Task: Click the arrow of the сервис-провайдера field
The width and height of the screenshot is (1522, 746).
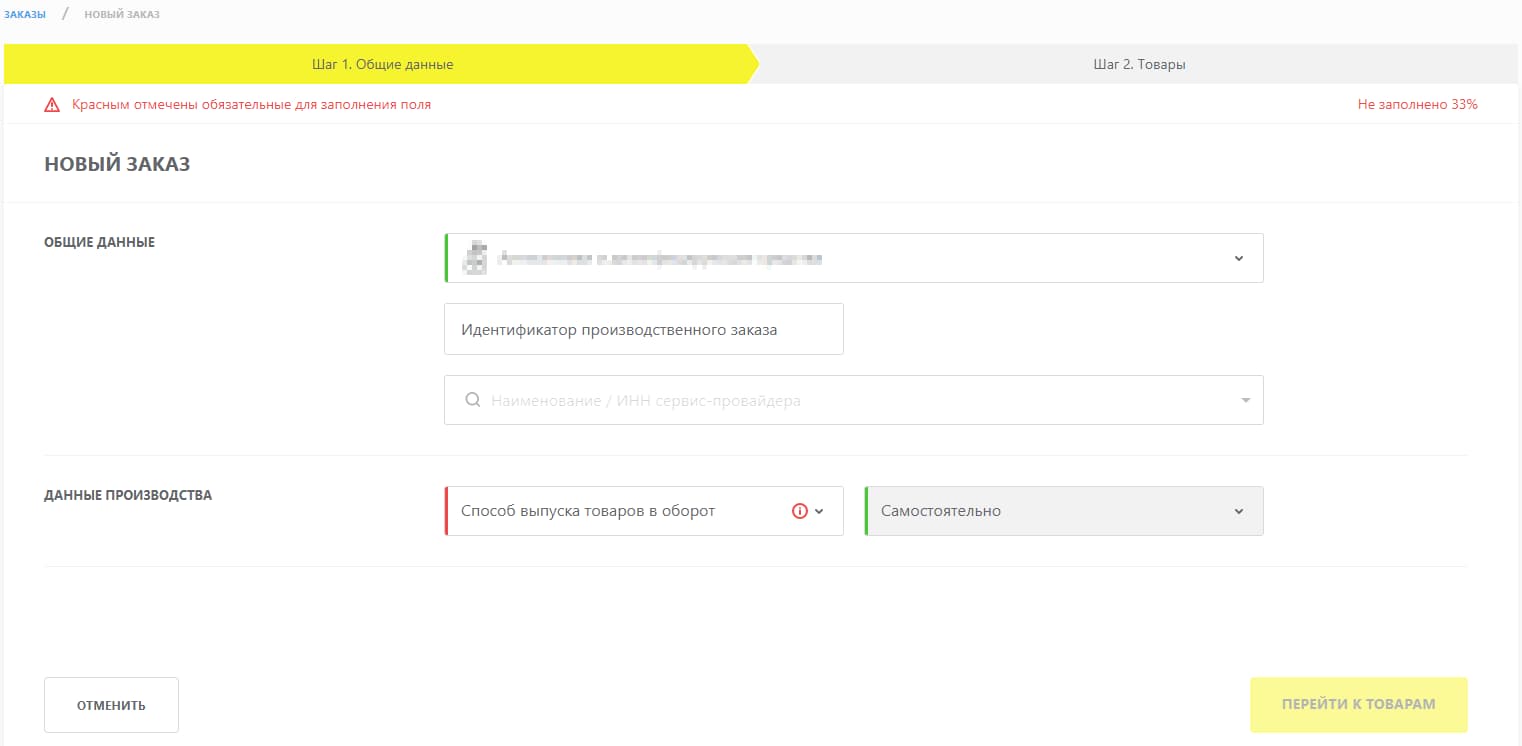Action: pyautogui.click(x=1245, y=400)
